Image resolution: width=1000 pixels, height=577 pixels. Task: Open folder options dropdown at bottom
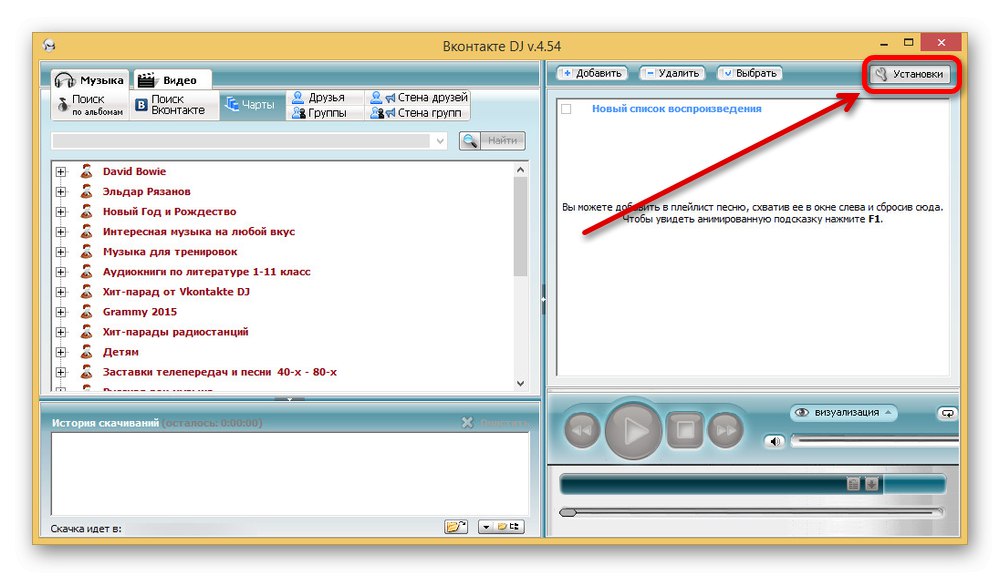click(501, 527)
